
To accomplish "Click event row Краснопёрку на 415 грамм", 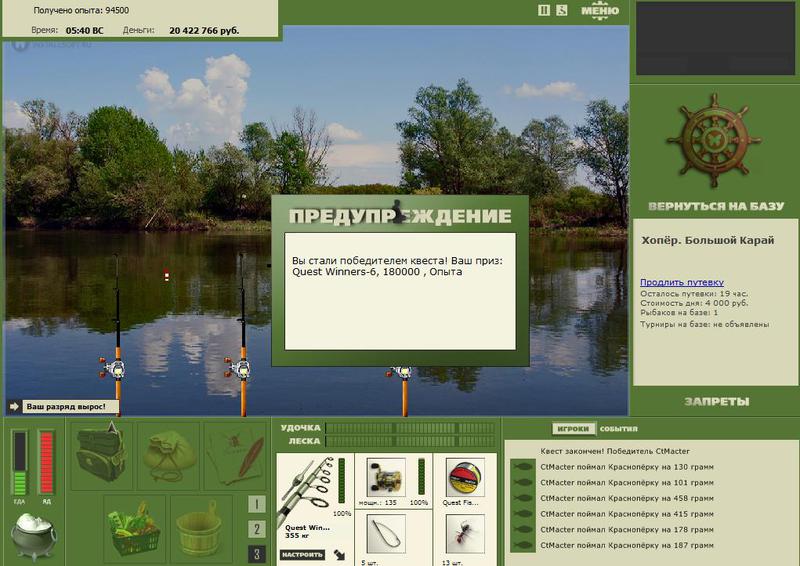I will [x=627, y=514].
